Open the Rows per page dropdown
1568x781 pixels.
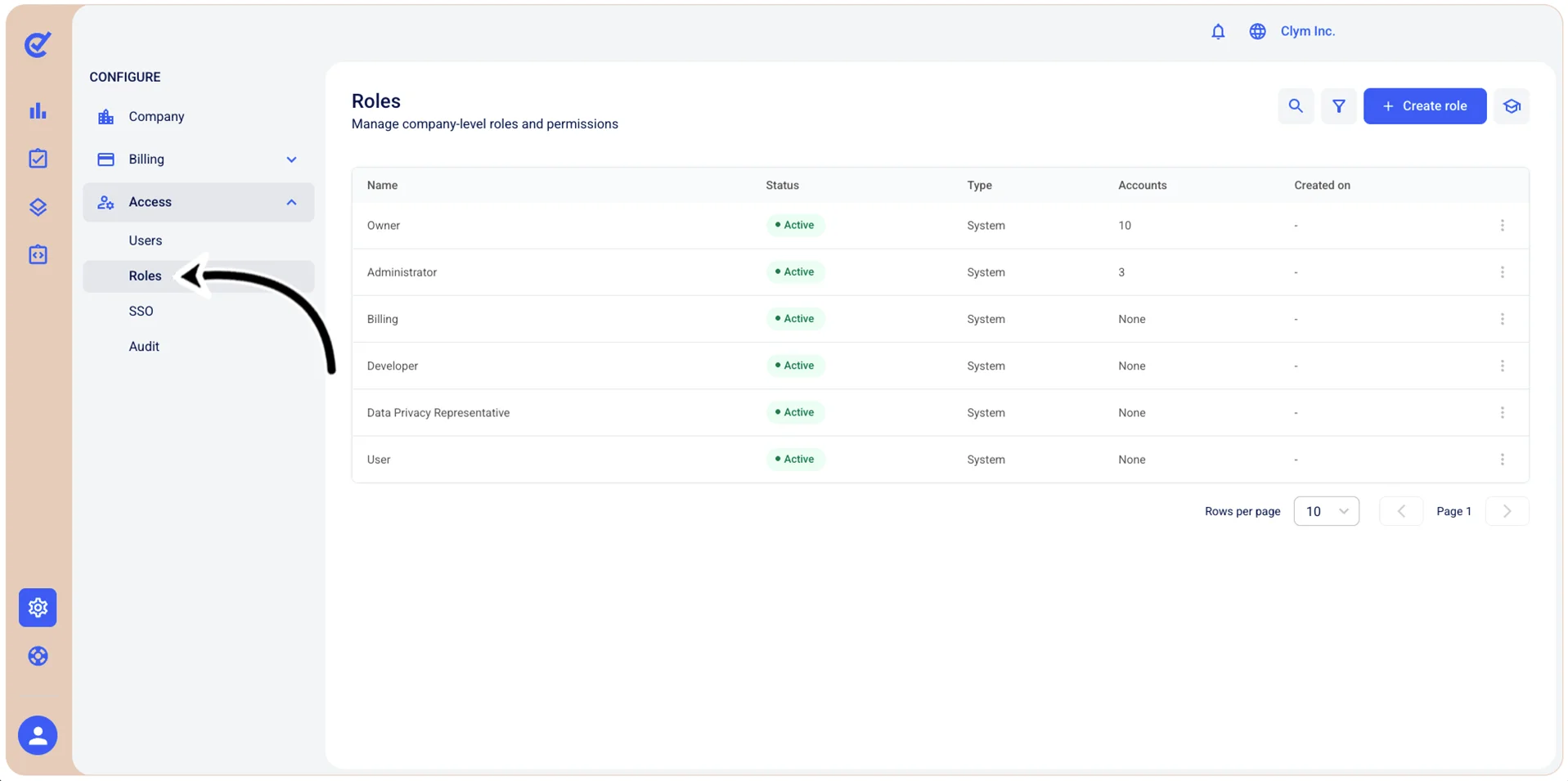(x=1326, y=511)
